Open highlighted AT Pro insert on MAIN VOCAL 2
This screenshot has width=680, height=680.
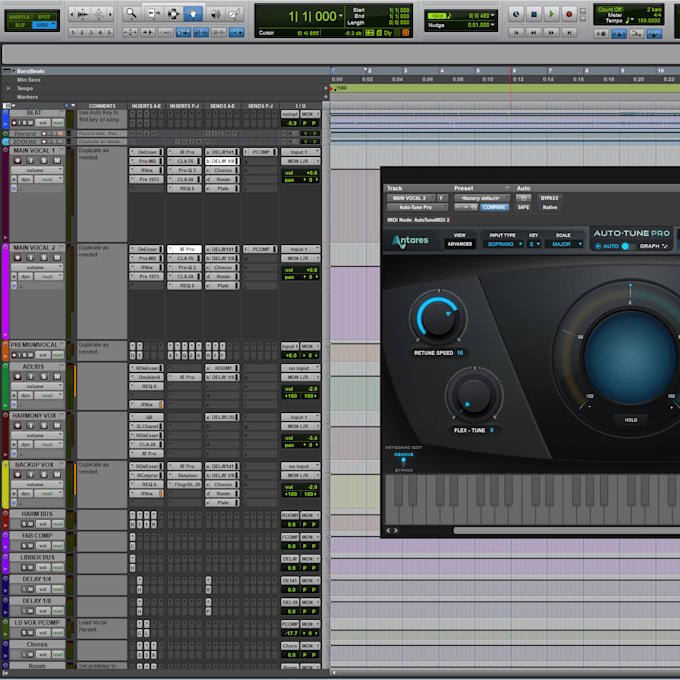coord(185,249)
